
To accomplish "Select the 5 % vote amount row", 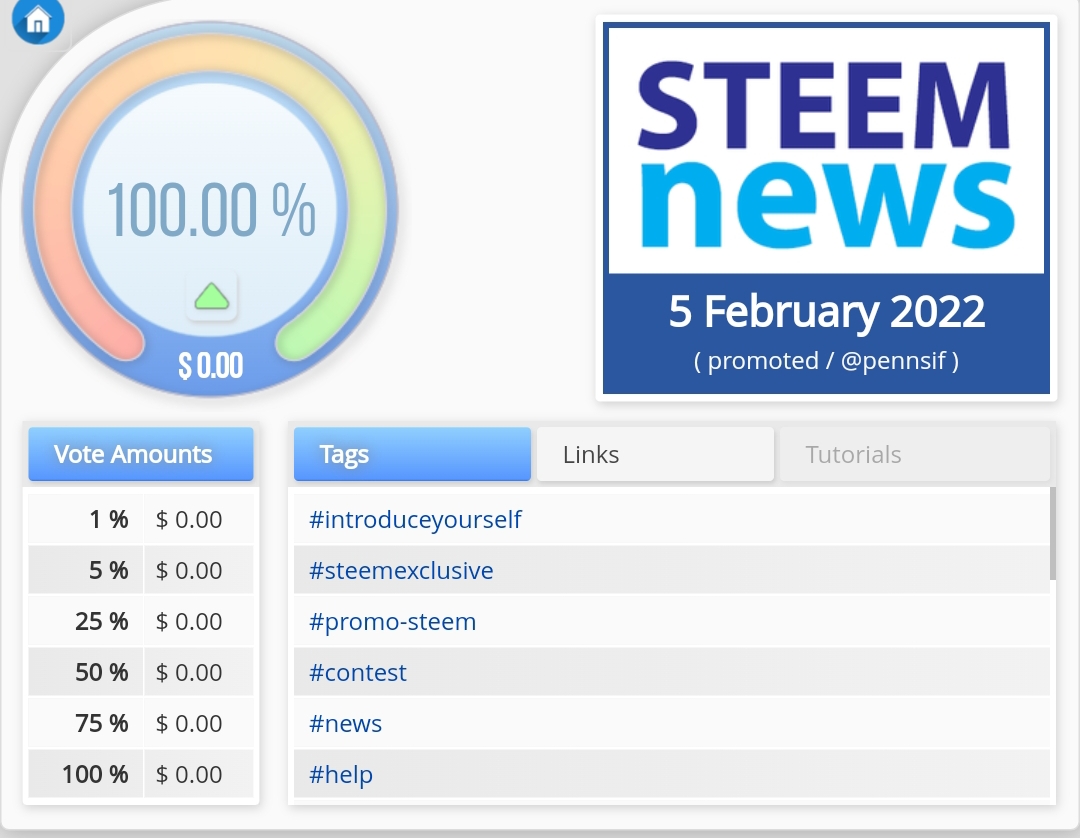I will pos(141,570).
